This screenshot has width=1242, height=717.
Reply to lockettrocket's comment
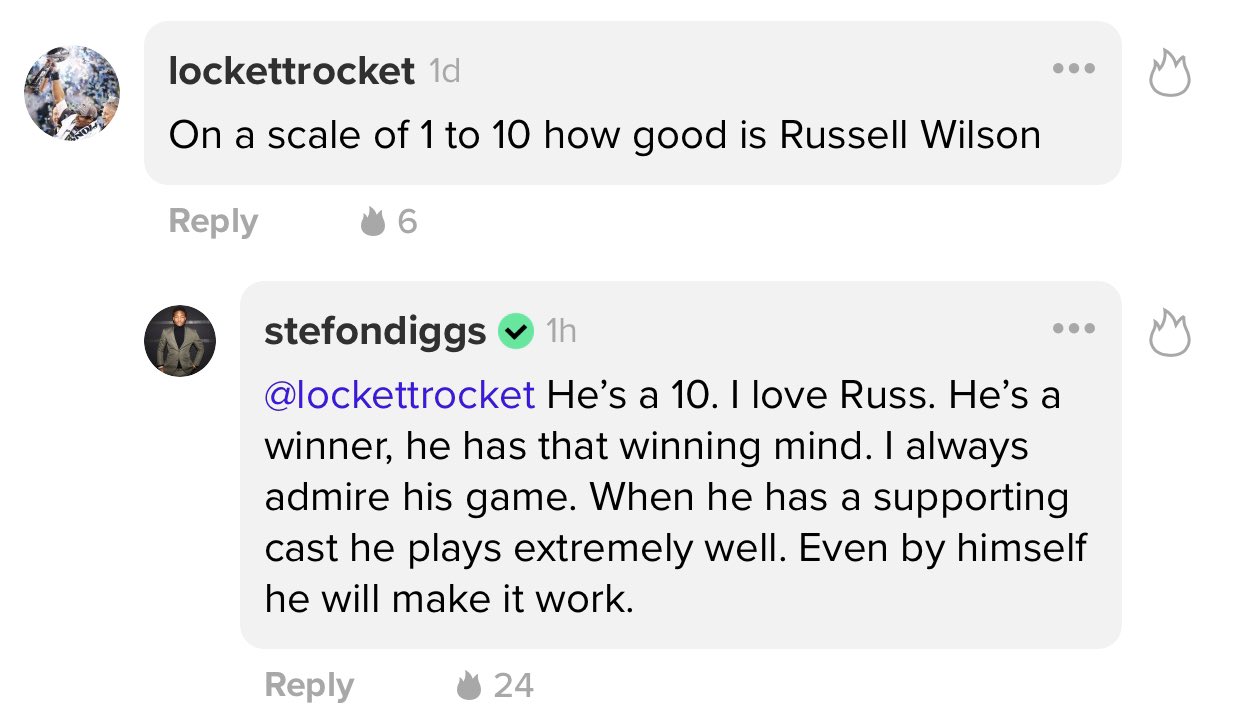(213, 221)
